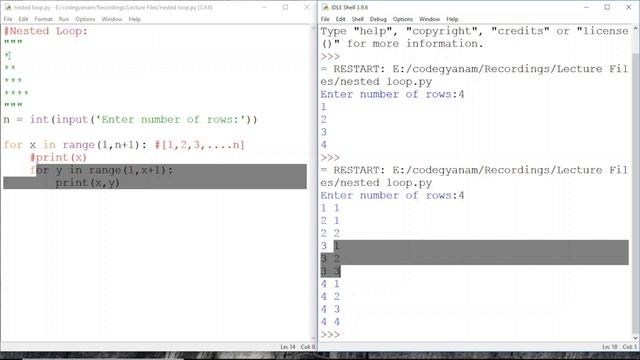Open Format menu in editor window
Screen dimensions: 640x360
tap(43, 19)
